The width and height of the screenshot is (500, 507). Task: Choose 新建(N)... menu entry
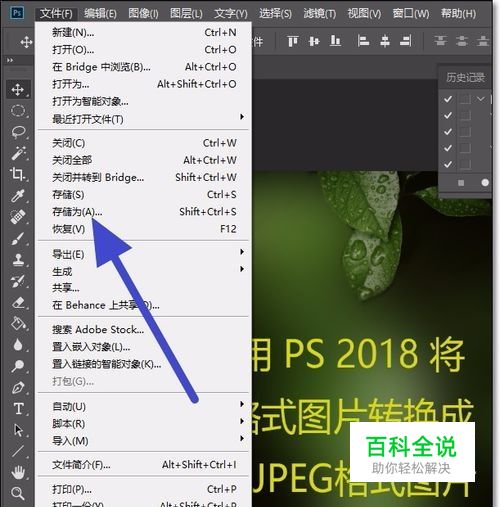point(143,32)
